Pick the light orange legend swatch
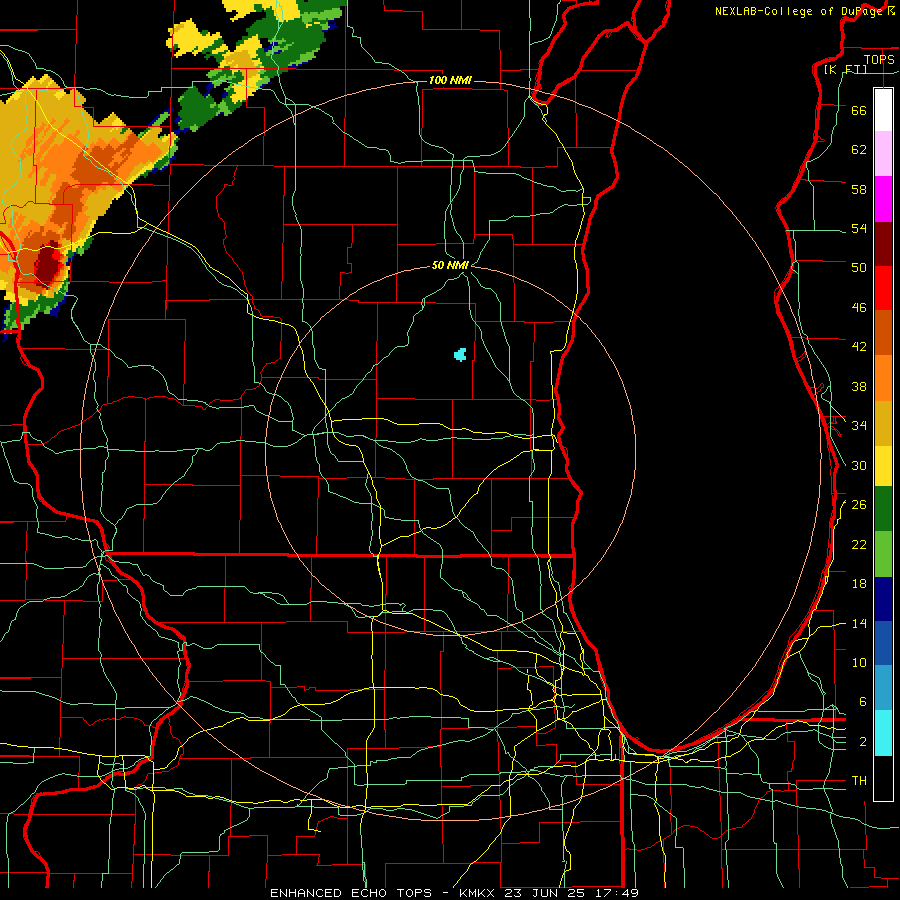This screenshot has height=900, width=900. tap(883, 378)
